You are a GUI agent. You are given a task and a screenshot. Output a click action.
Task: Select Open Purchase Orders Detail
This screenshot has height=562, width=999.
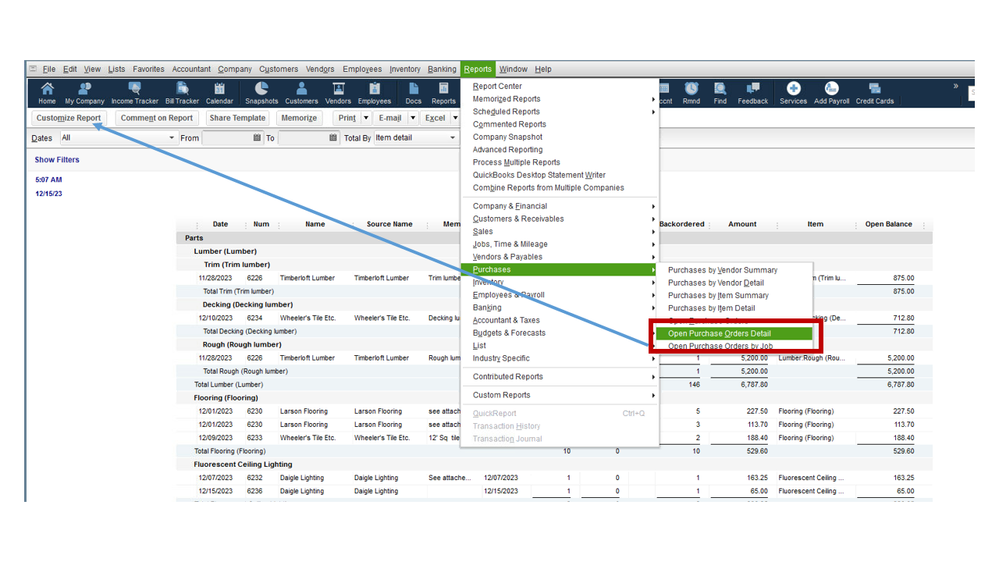(x=736, y=333)
